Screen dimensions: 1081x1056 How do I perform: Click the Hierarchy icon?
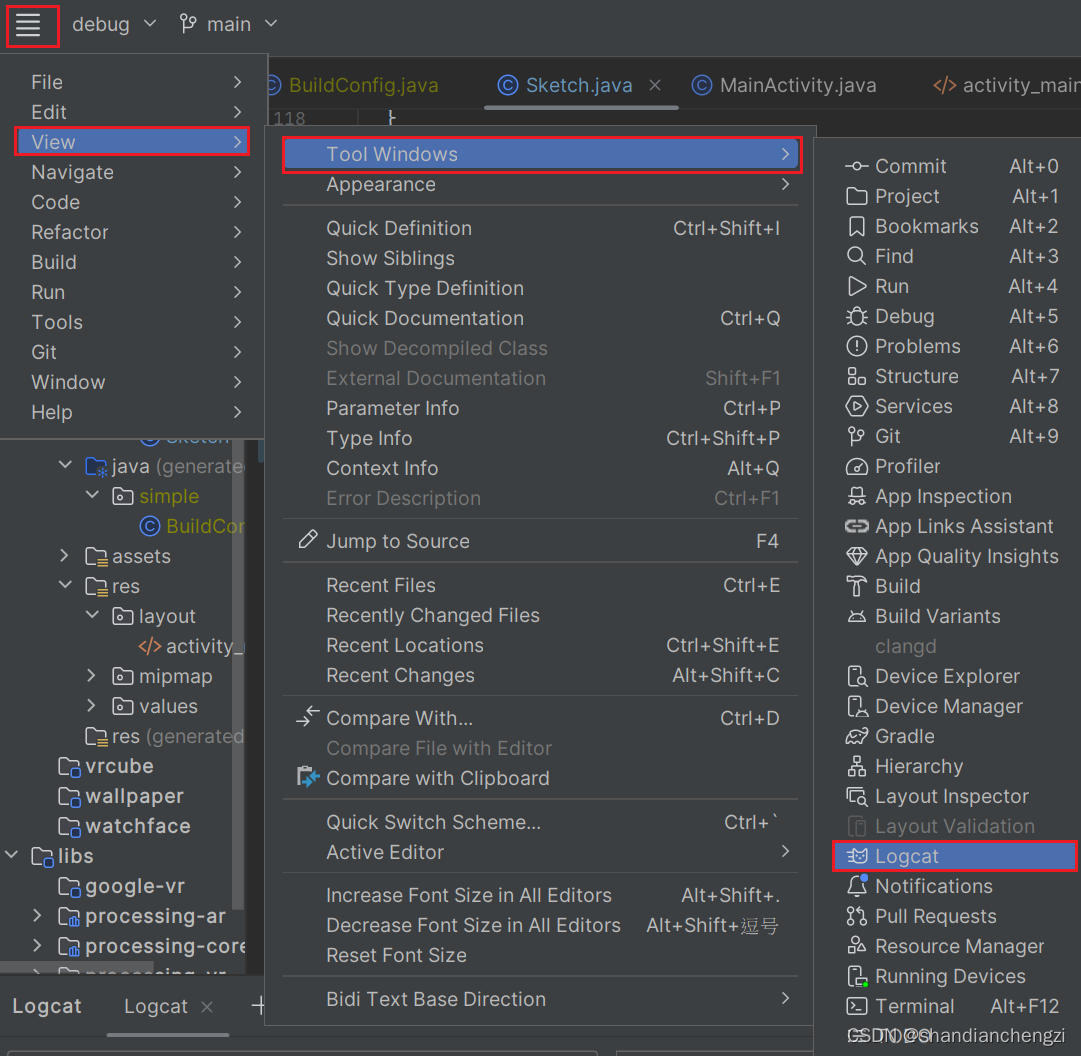856,766
